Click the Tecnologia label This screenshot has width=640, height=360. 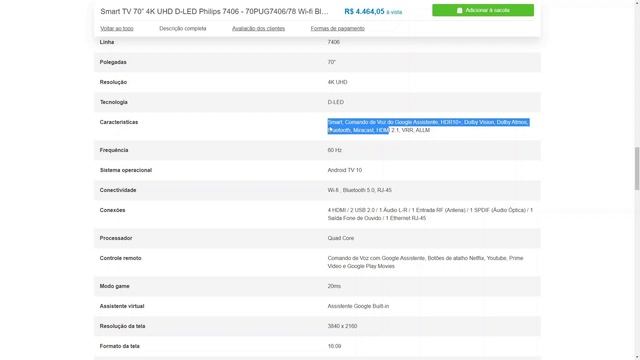pyautogui.click(x=113, y=102)
